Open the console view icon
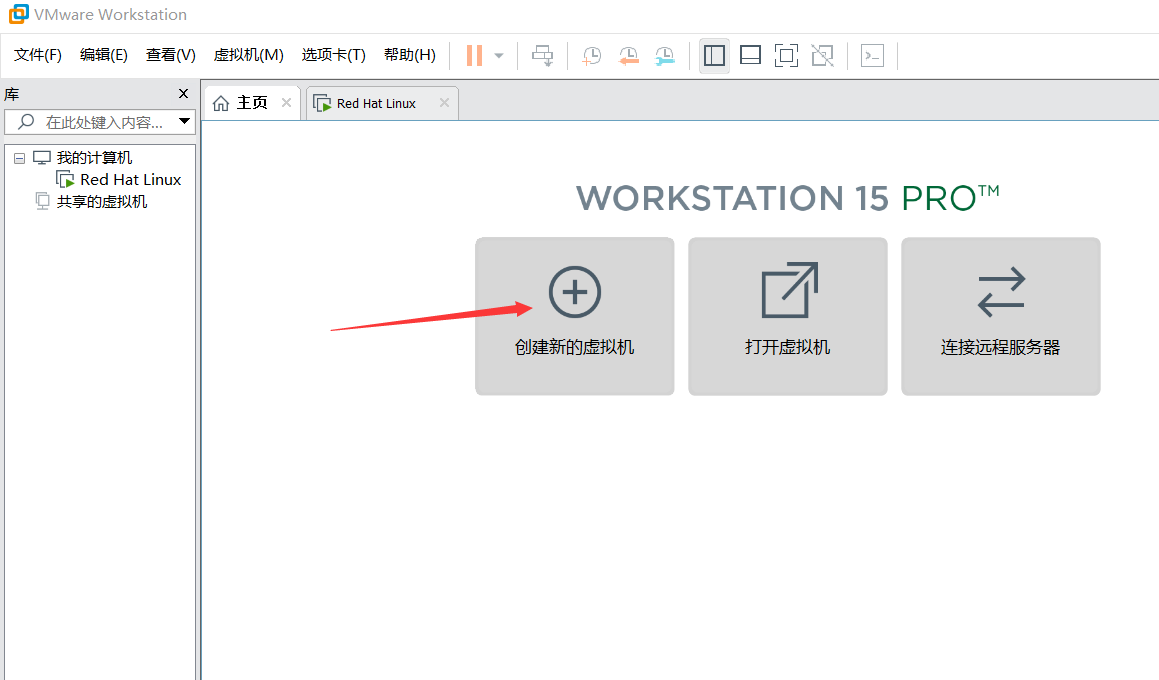 click(872, 55)
